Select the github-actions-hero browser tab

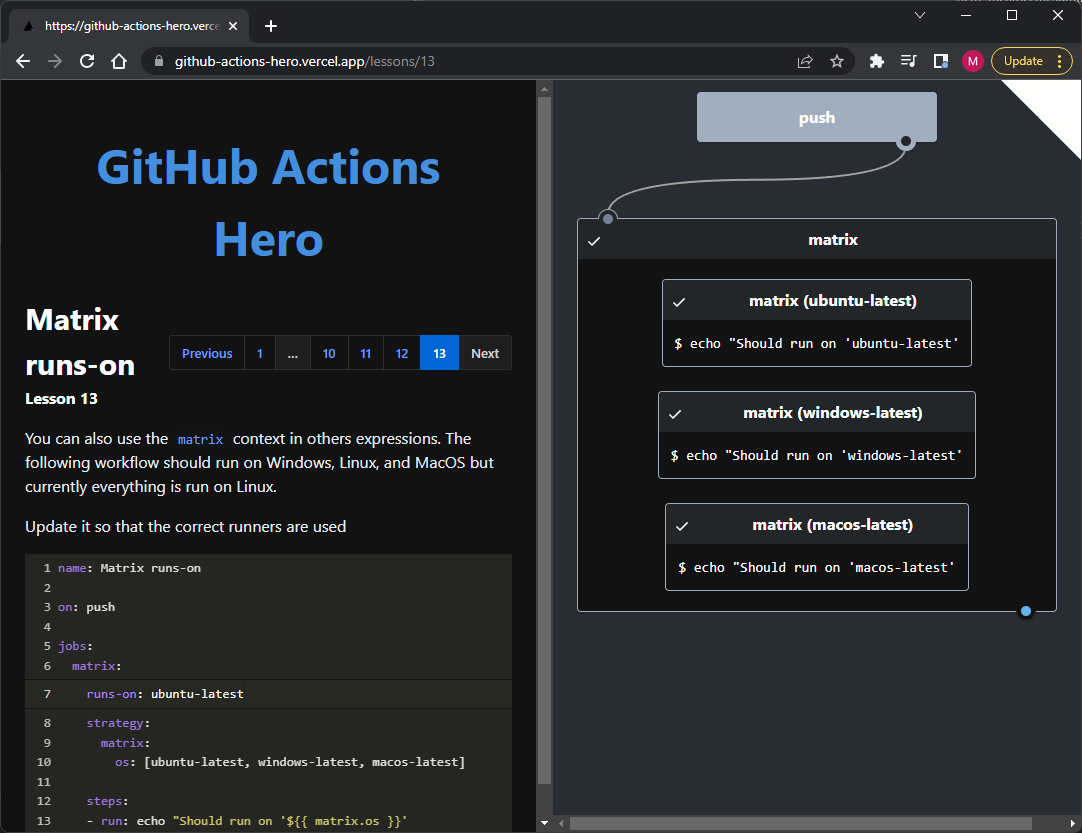pyautogui.click(x=129, y=26)
